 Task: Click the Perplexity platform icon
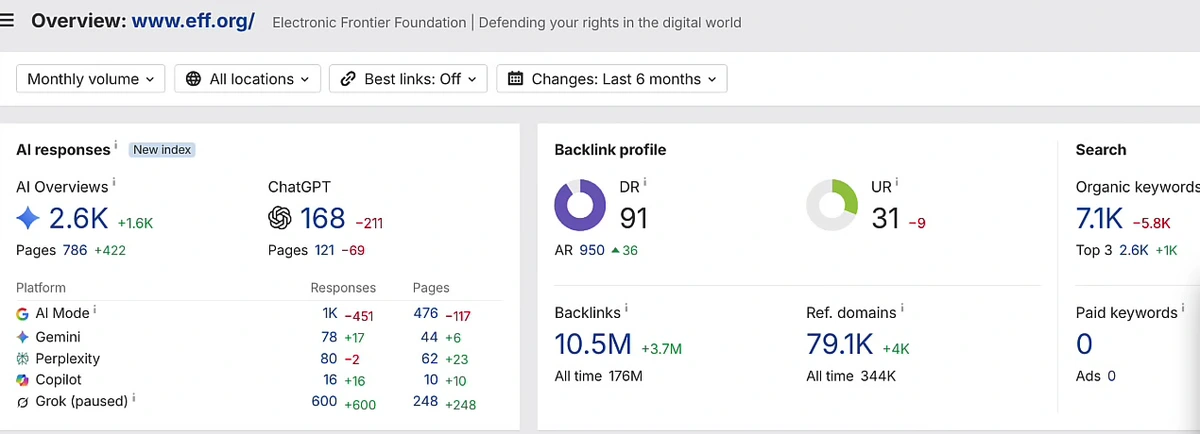point(22,359)
